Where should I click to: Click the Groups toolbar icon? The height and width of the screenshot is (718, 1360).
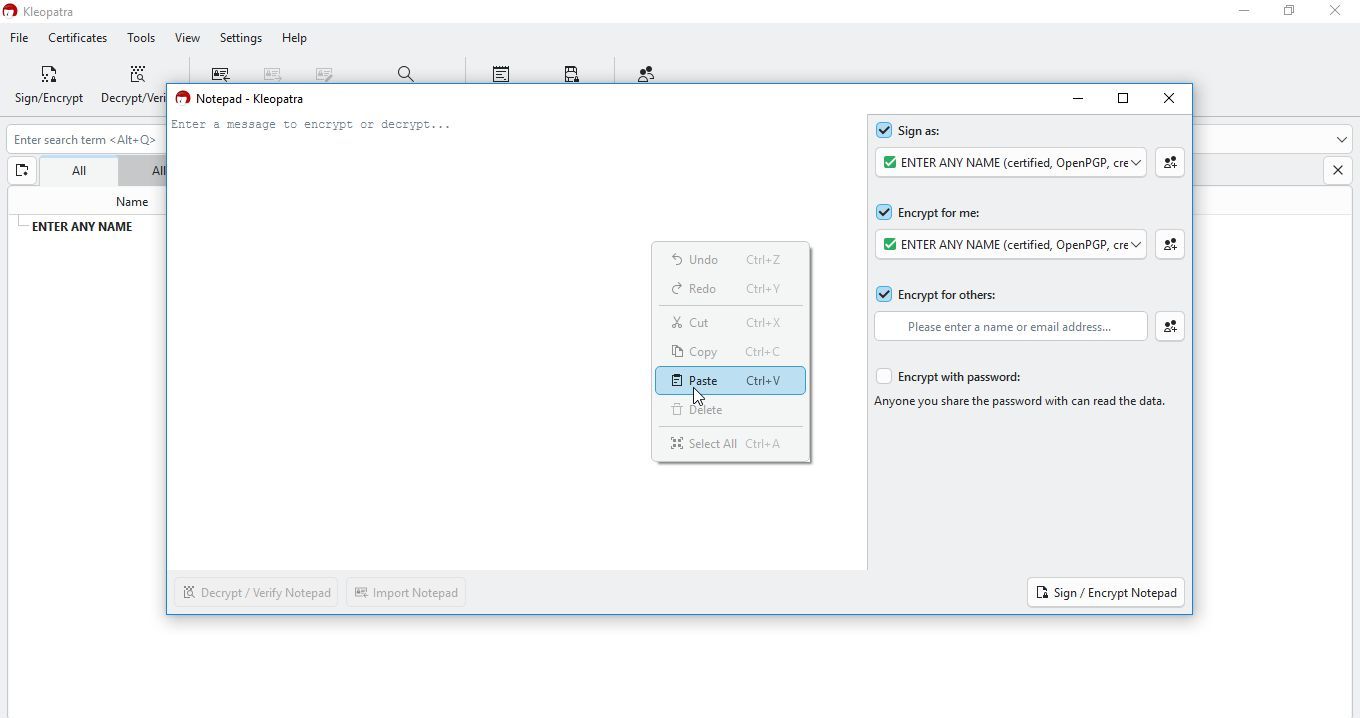point(647,74)
